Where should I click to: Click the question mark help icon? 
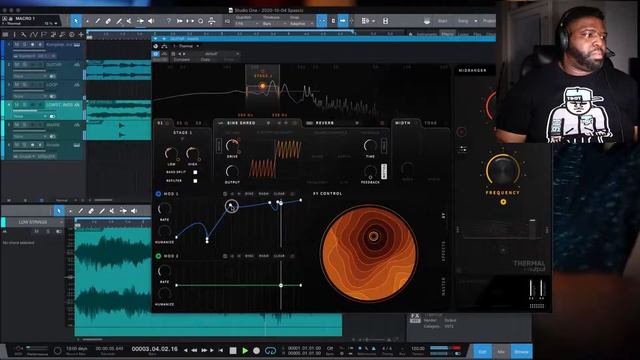pos(169,21)
